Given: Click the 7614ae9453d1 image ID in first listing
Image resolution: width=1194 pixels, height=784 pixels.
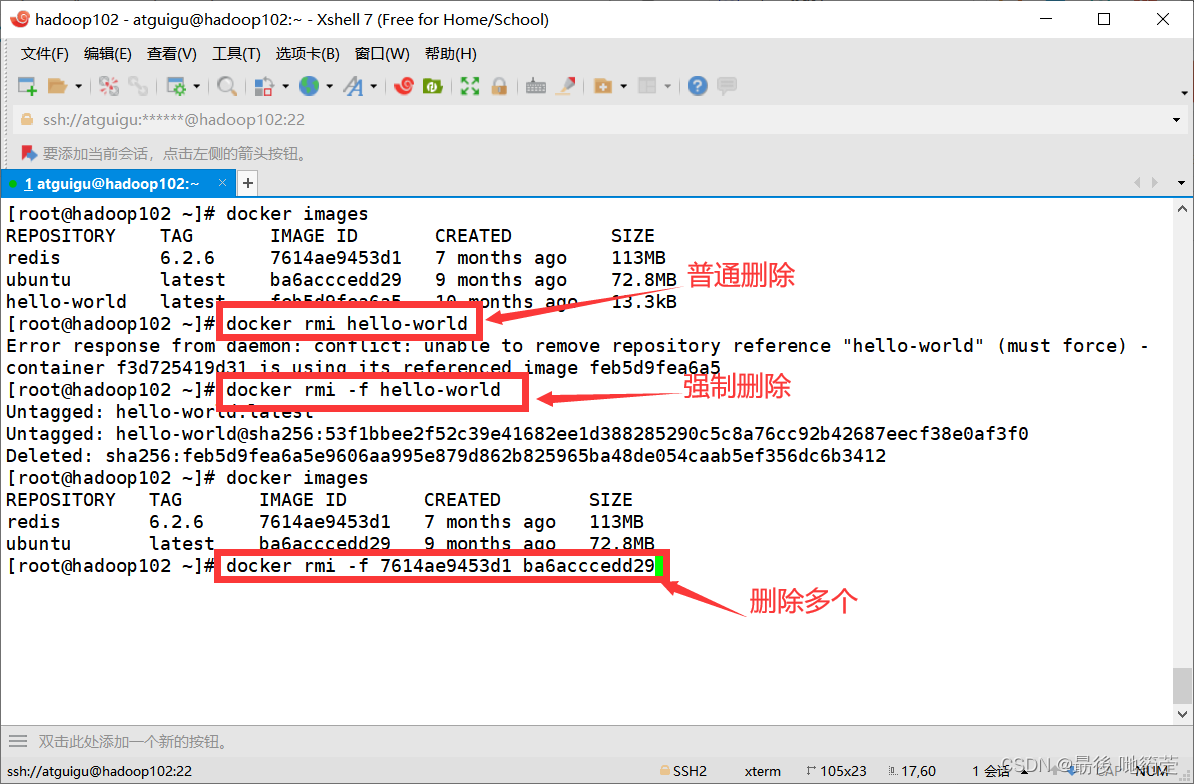Looking at the screenshot, I should pos(336,258).
